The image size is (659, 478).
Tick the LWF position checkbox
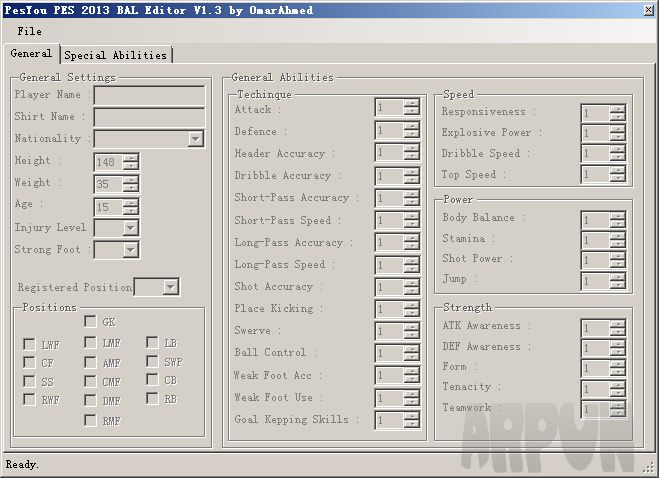pos(29,344)
